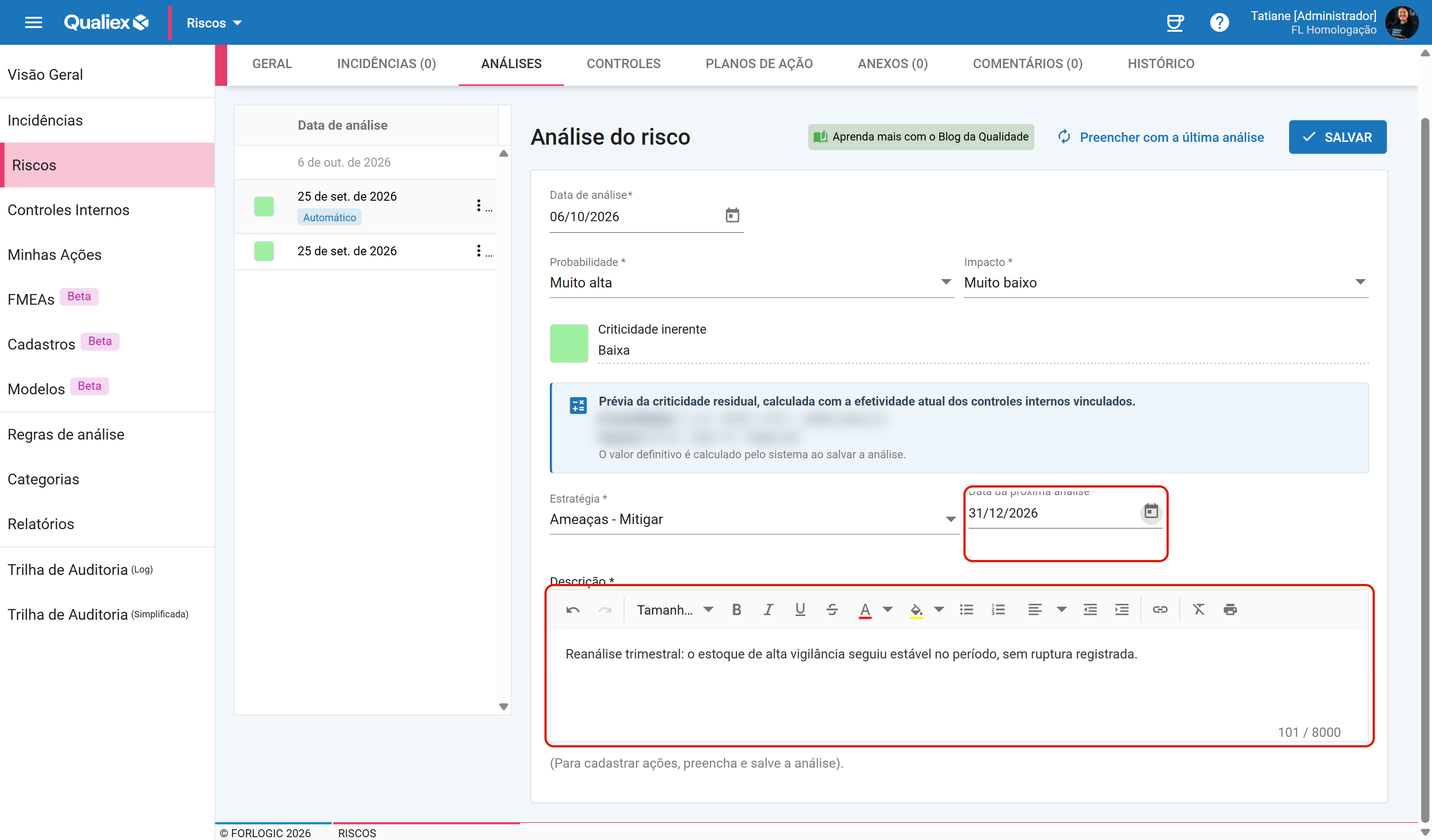Switch to the GERAL tab
This screenshot has height=840, width=1432.
[x=272, y=63]
